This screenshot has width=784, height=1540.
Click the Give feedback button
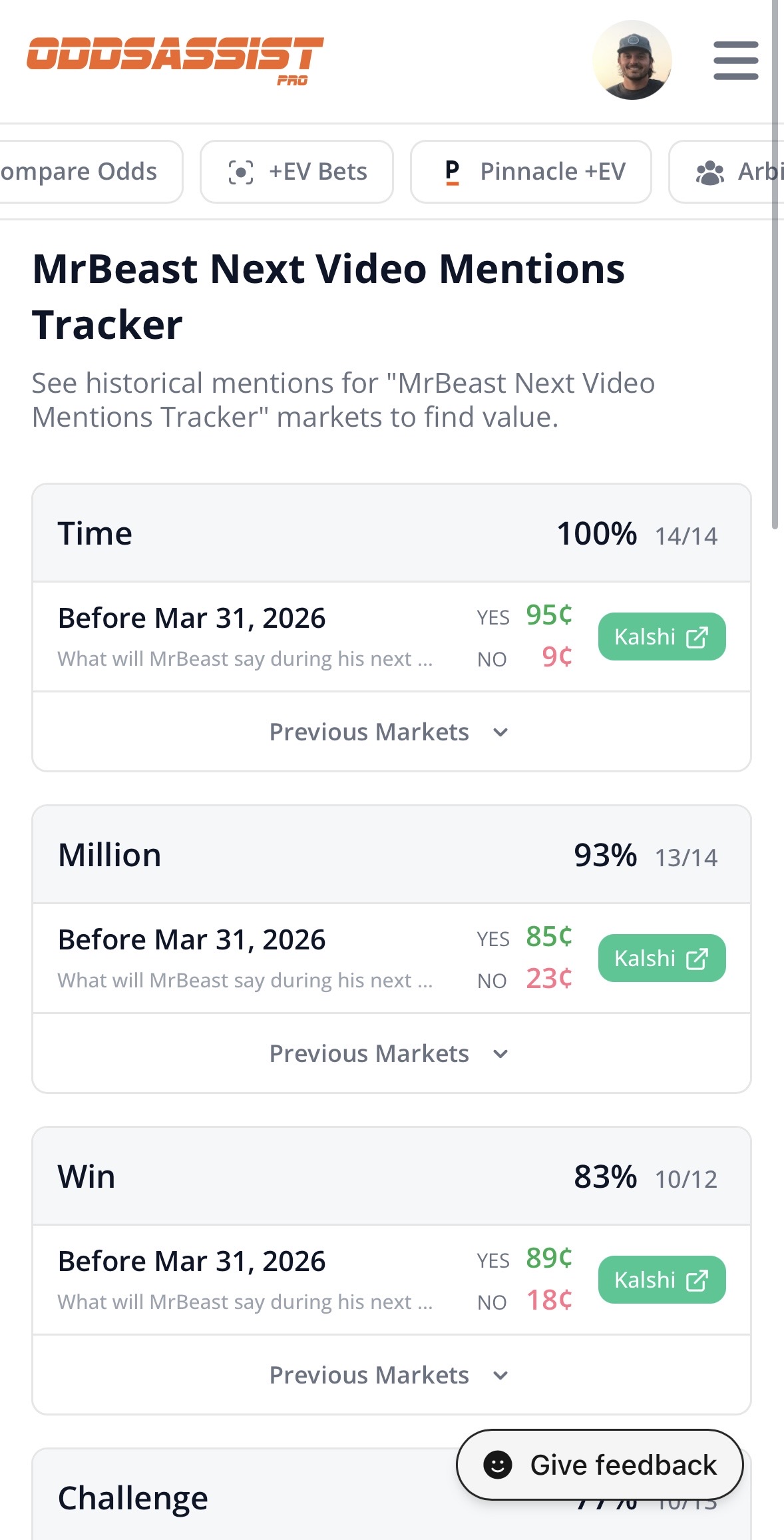click(600, 1465)
